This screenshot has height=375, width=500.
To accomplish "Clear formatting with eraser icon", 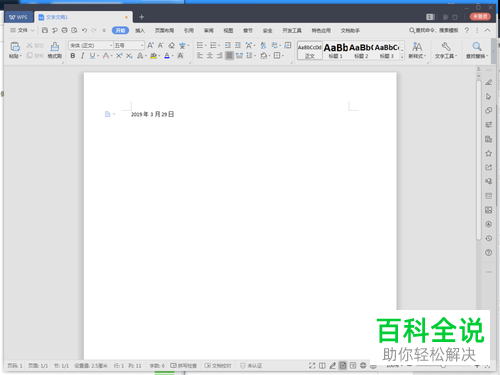I will pyautogui.click(x=171, y=45).
